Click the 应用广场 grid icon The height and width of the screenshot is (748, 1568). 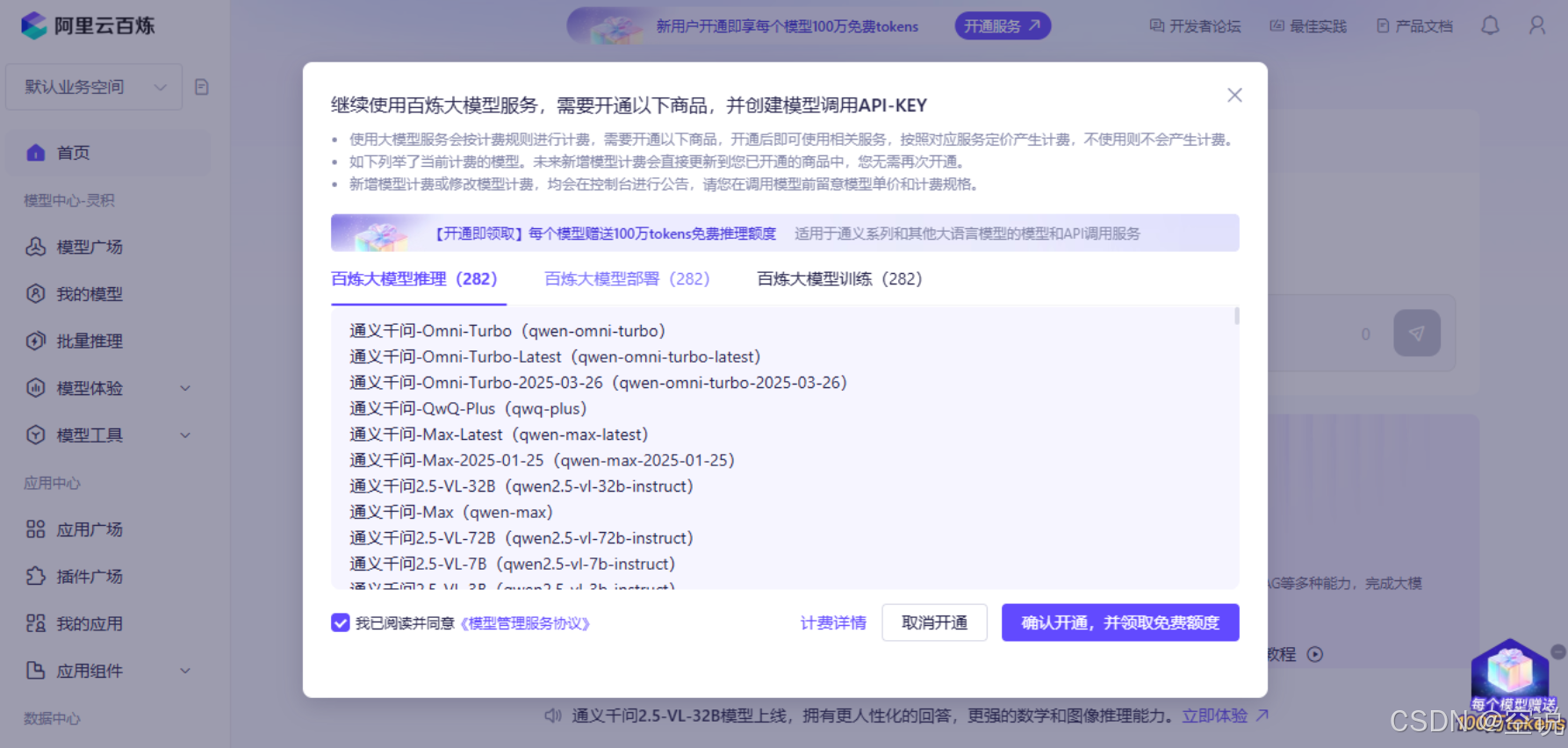(36, 529)
